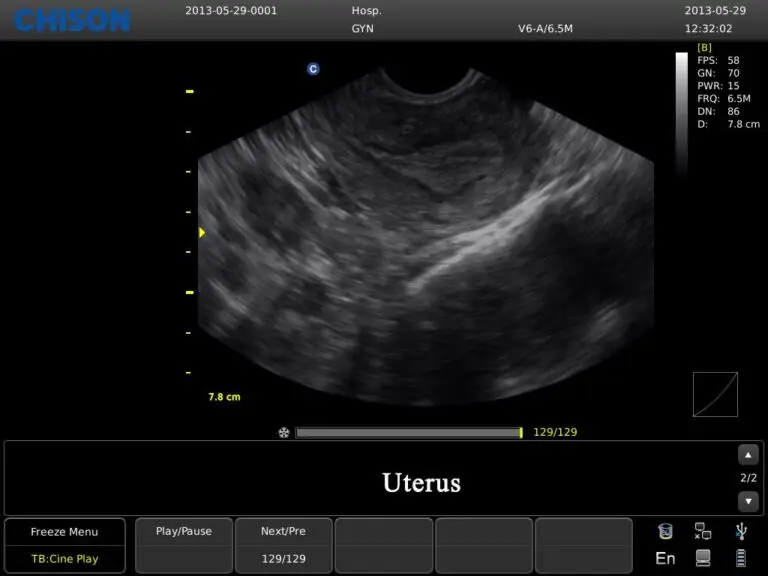Click the grayscale brightness bar
The height and width of the screenshot is (576, 768).
click(x=682, y=110)
